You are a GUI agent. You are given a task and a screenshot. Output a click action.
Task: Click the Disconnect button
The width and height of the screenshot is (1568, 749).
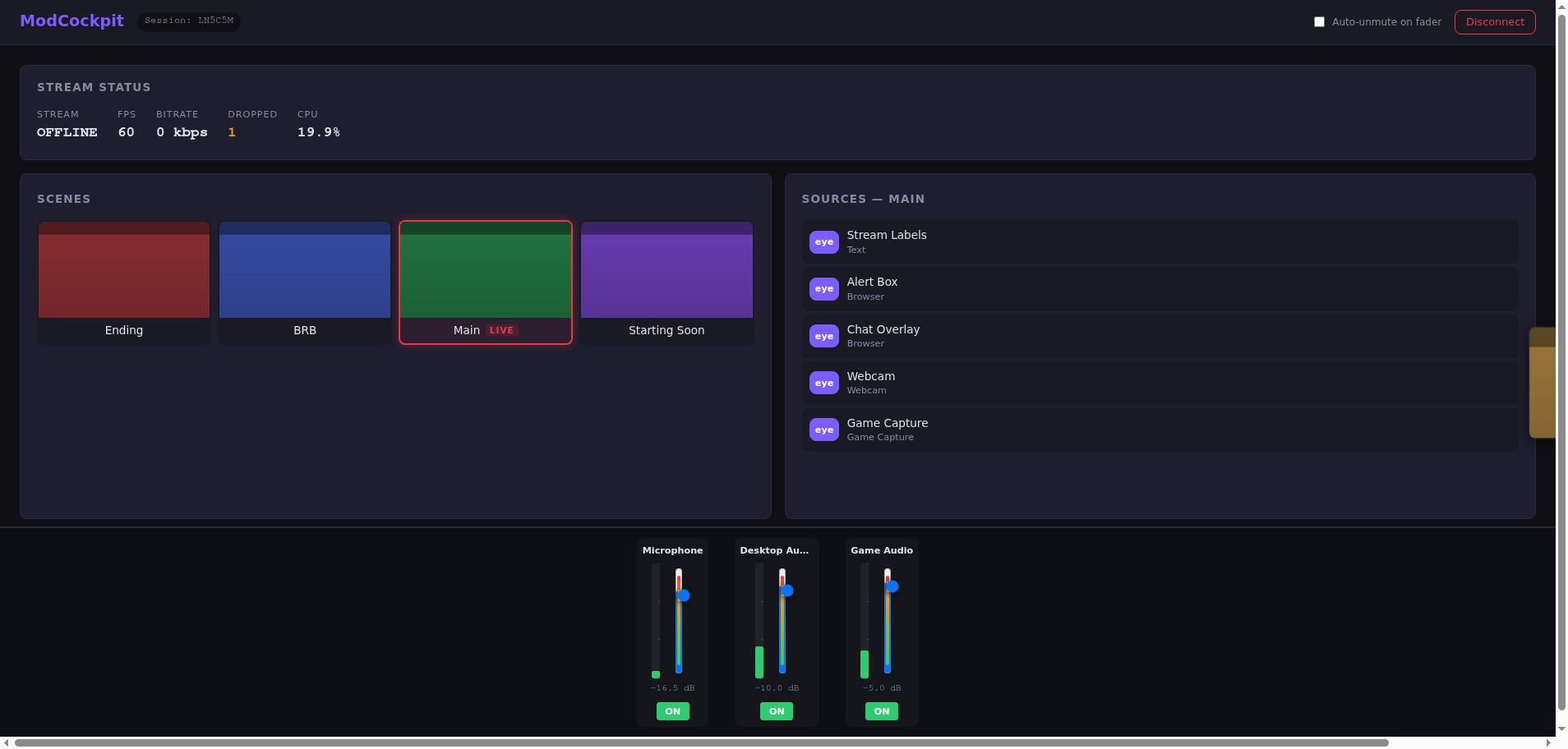[x=1494, y=22]
